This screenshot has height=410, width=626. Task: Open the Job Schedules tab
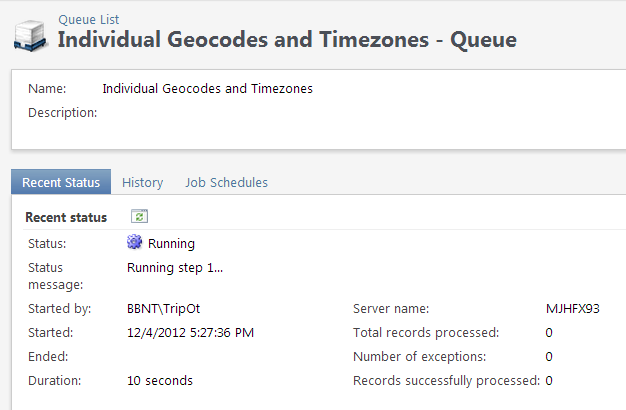point(226,182)
